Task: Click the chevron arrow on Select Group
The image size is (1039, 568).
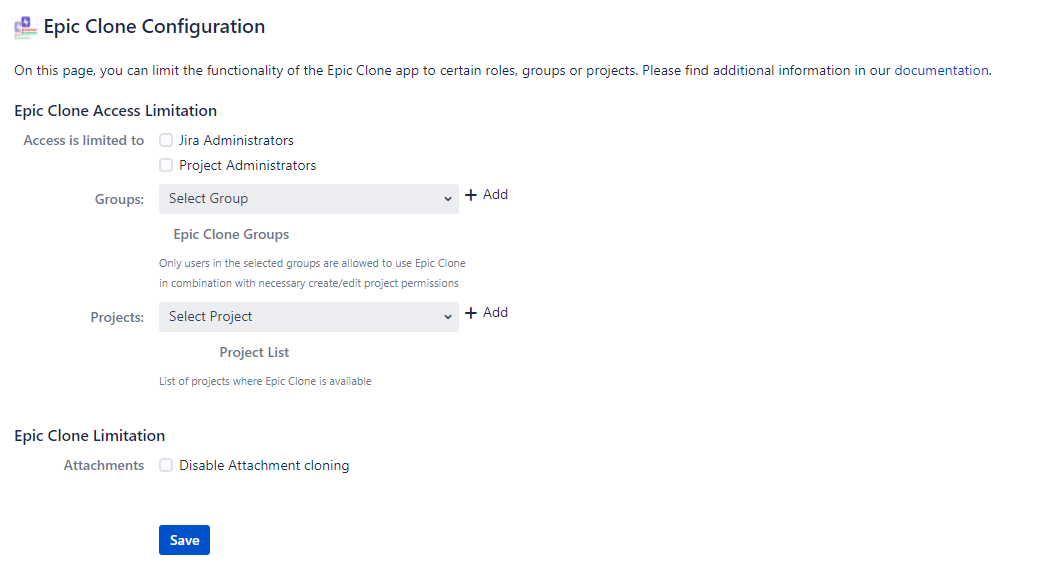Action: pos(448,199)
